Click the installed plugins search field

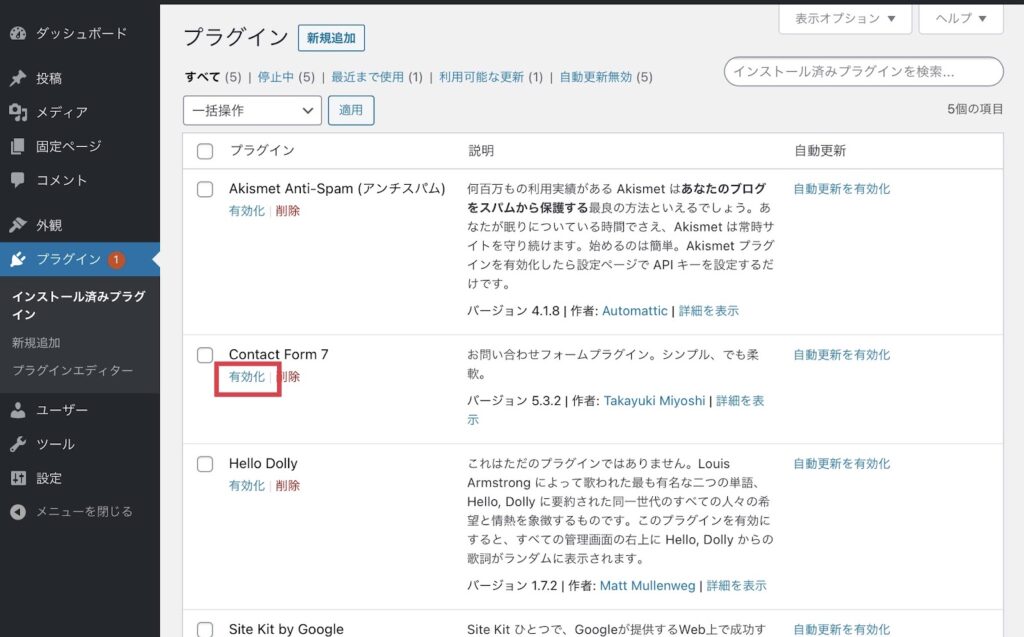click(x=863, y=72)
